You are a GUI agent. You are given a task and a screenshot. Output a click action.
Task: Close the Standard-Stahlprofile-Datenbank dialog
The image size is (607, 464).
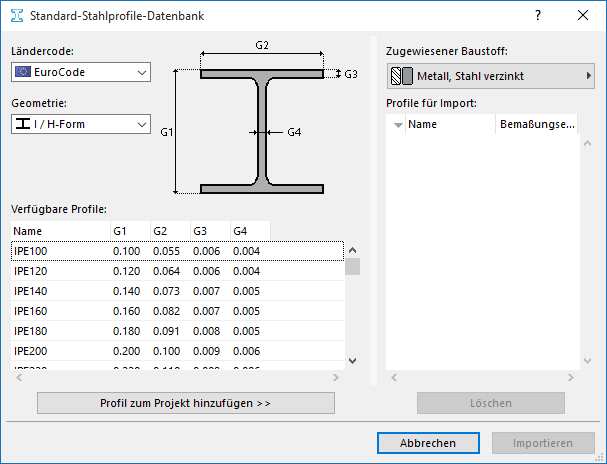pos(583,15)
